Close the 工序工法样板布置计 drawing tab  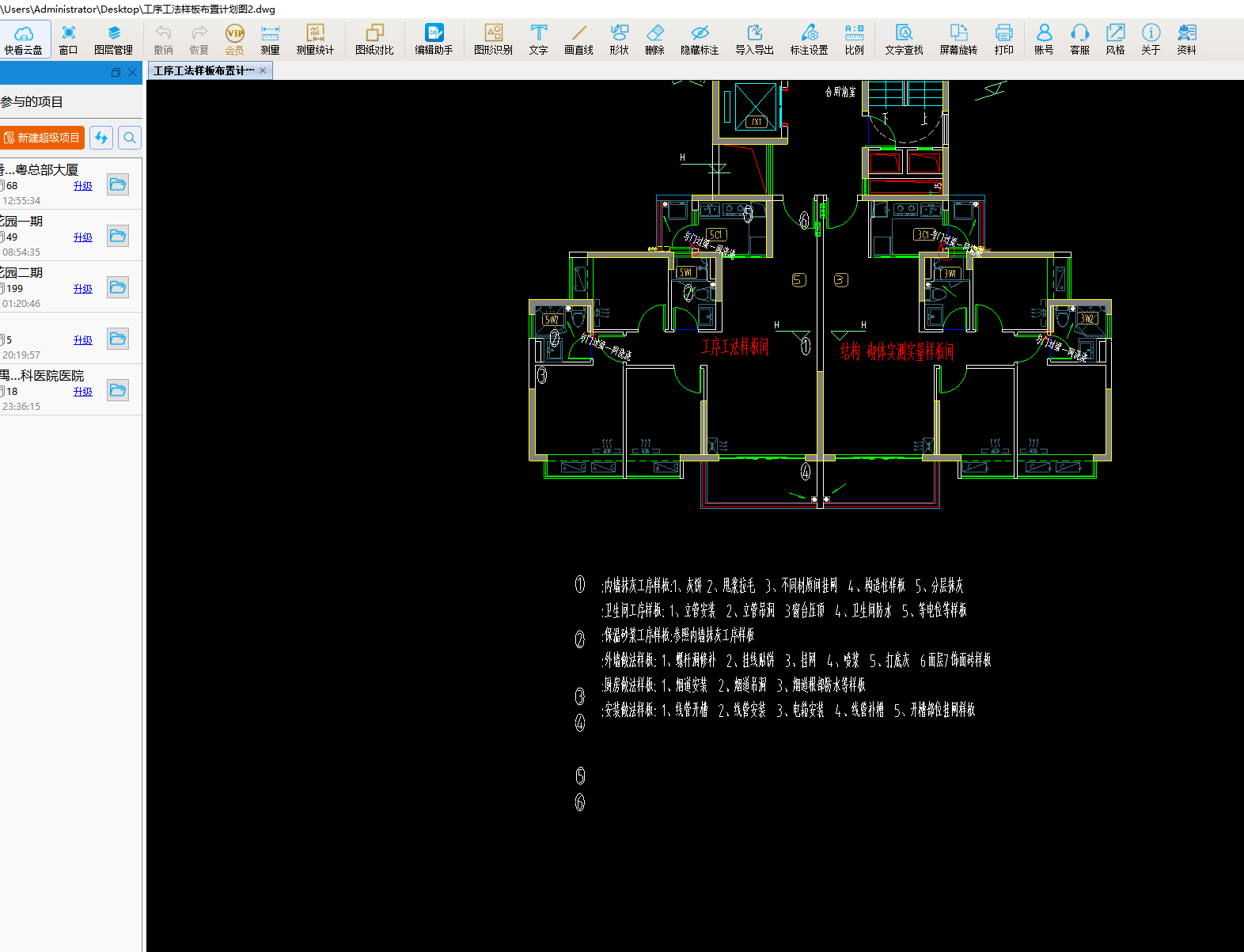pos(264,70)
